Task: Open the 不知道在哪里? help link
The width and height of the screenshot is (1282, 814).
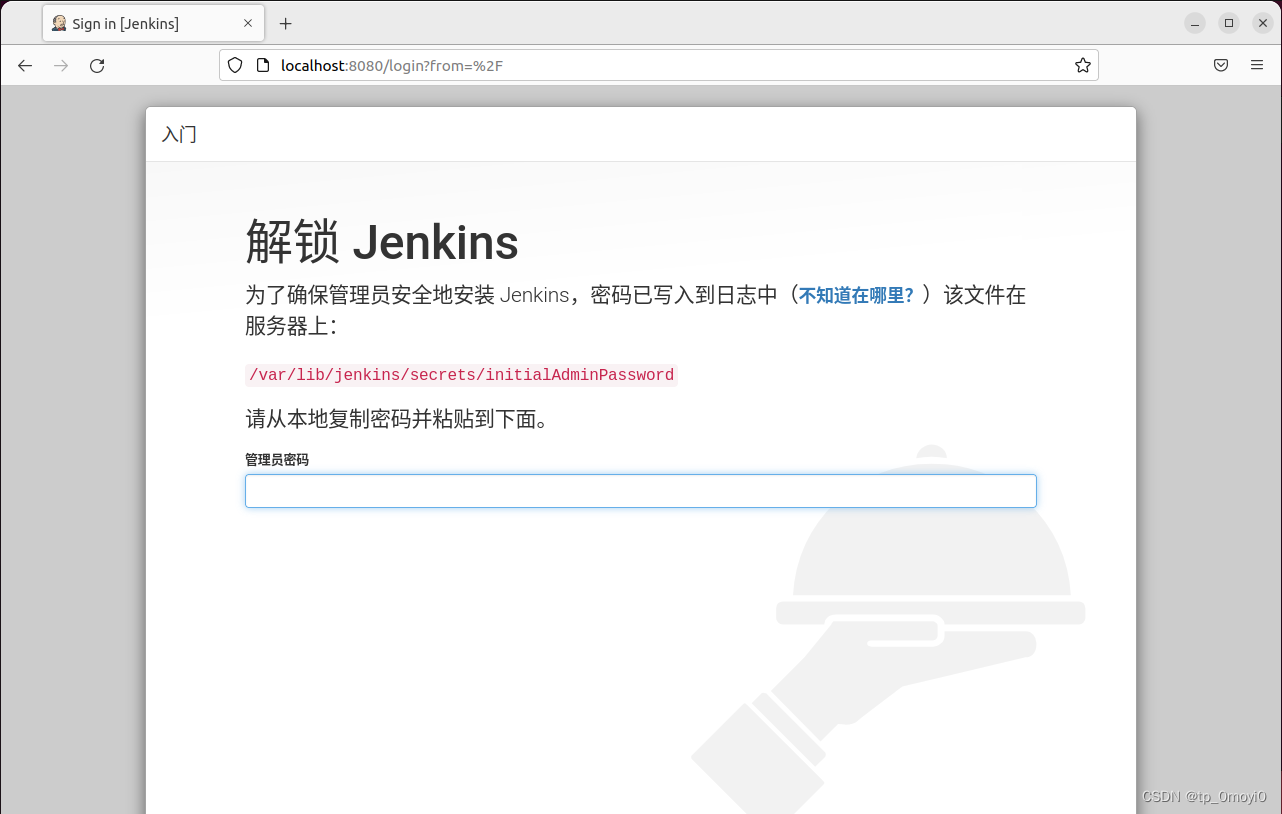Action: pyautogui.click(x=855, y=295)
